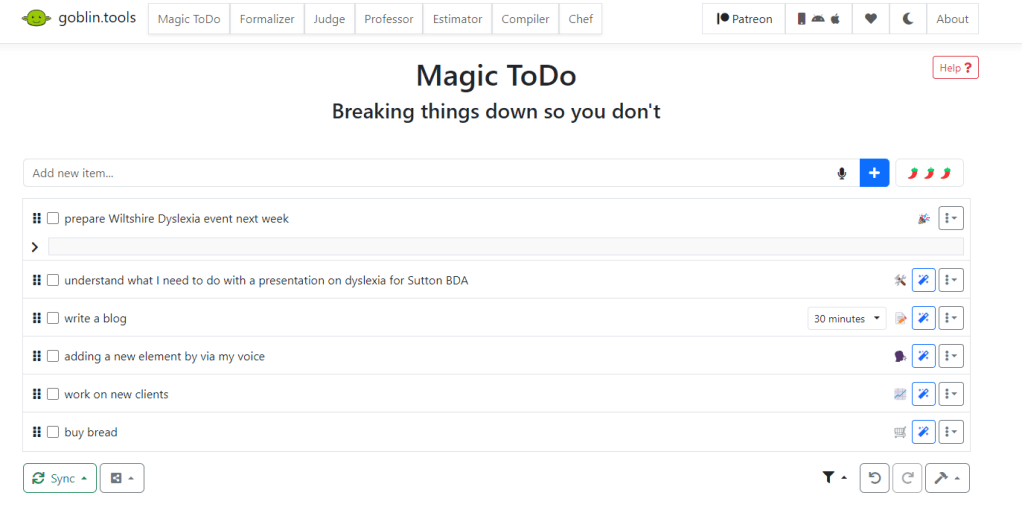
Task: Click the Patreon button
Action: point(744,19)
